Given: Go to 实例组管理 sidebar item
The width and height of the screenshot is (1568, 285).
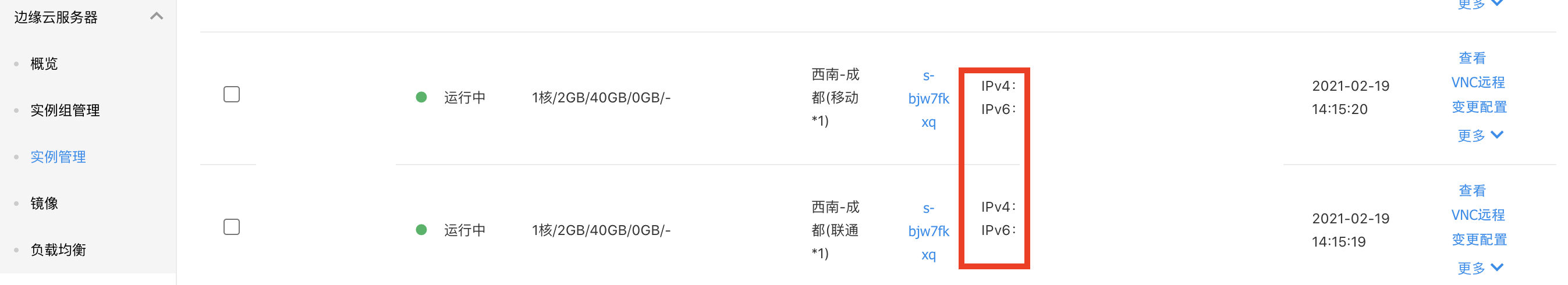Looking at the screenshot, I should pyautogui.click(x=65, y=111).
